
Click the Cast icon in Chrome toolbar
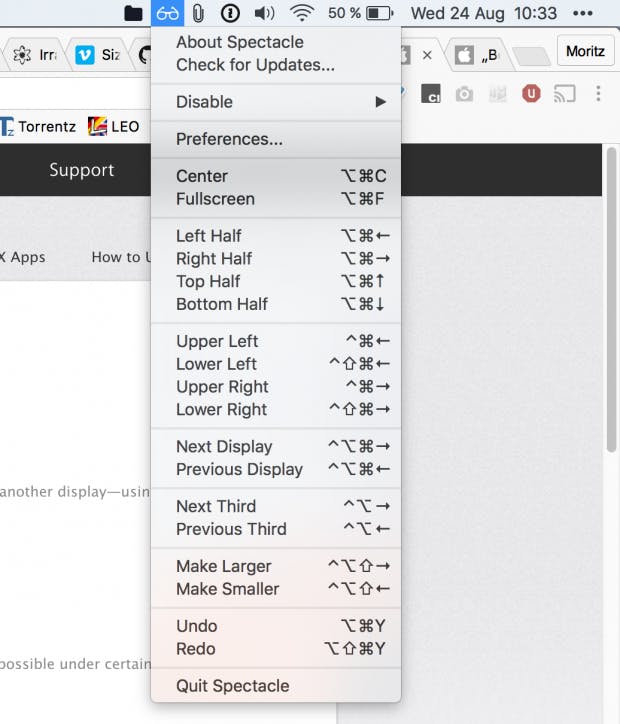click(565, 94)
